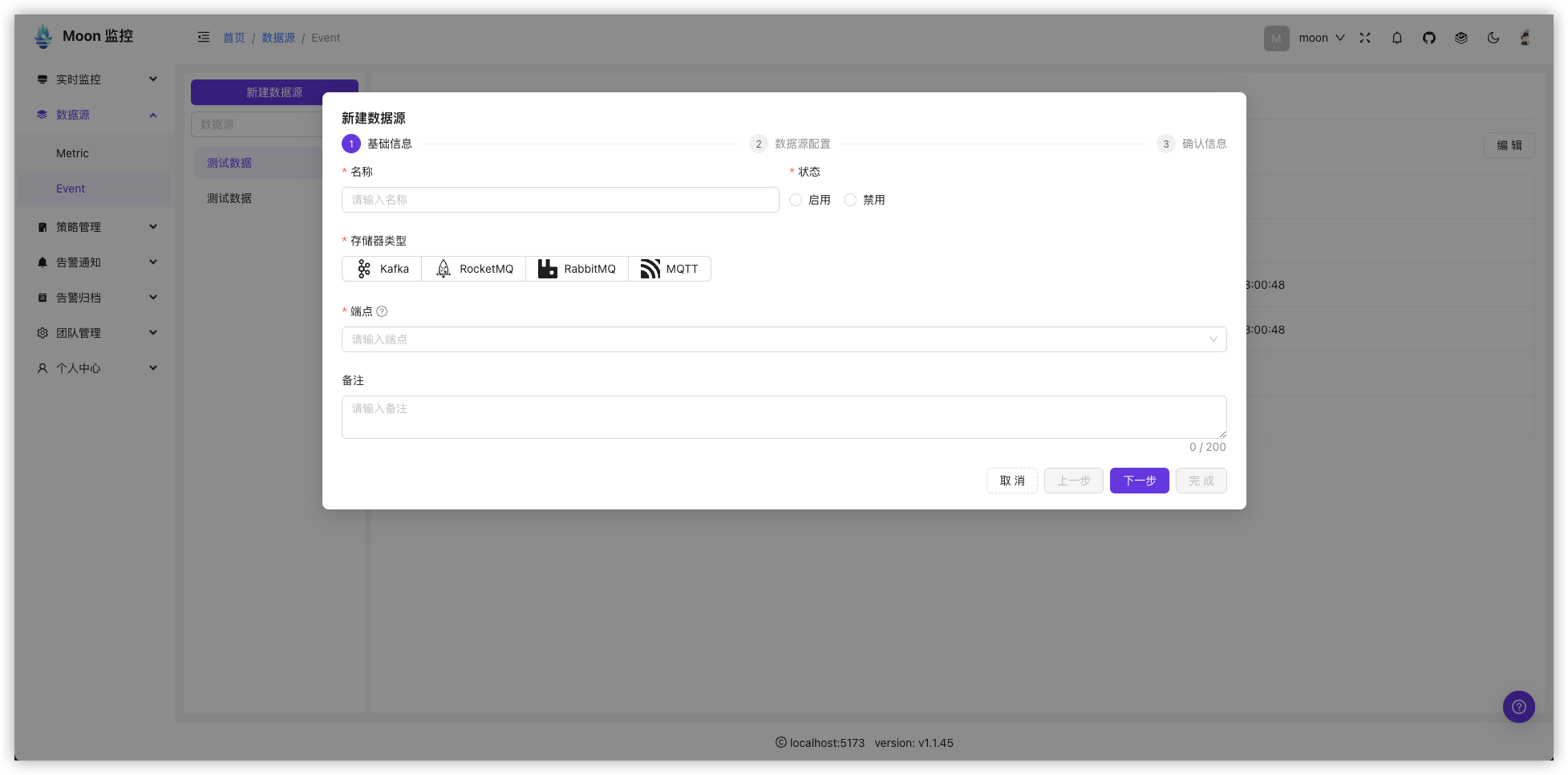The image size is (1568, 775).
Task: Go to step 2 数据源配置
Action: [790, 144]
